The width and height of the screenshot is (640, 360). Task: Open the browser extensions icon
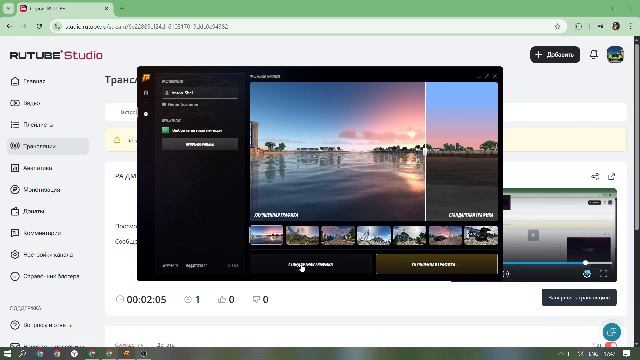578,26
